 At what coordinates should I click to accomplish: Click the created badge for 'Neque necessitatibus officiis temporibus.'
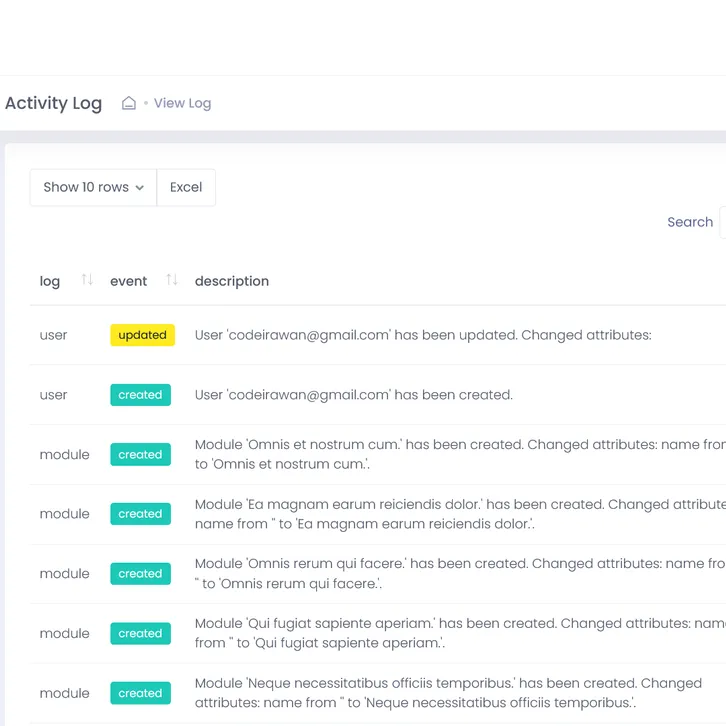pos(140,693)
